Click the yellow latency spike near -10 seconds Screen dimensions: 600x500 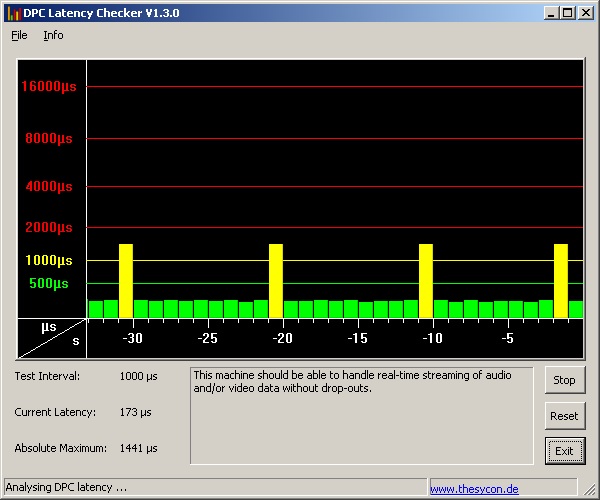coord(426,281)
